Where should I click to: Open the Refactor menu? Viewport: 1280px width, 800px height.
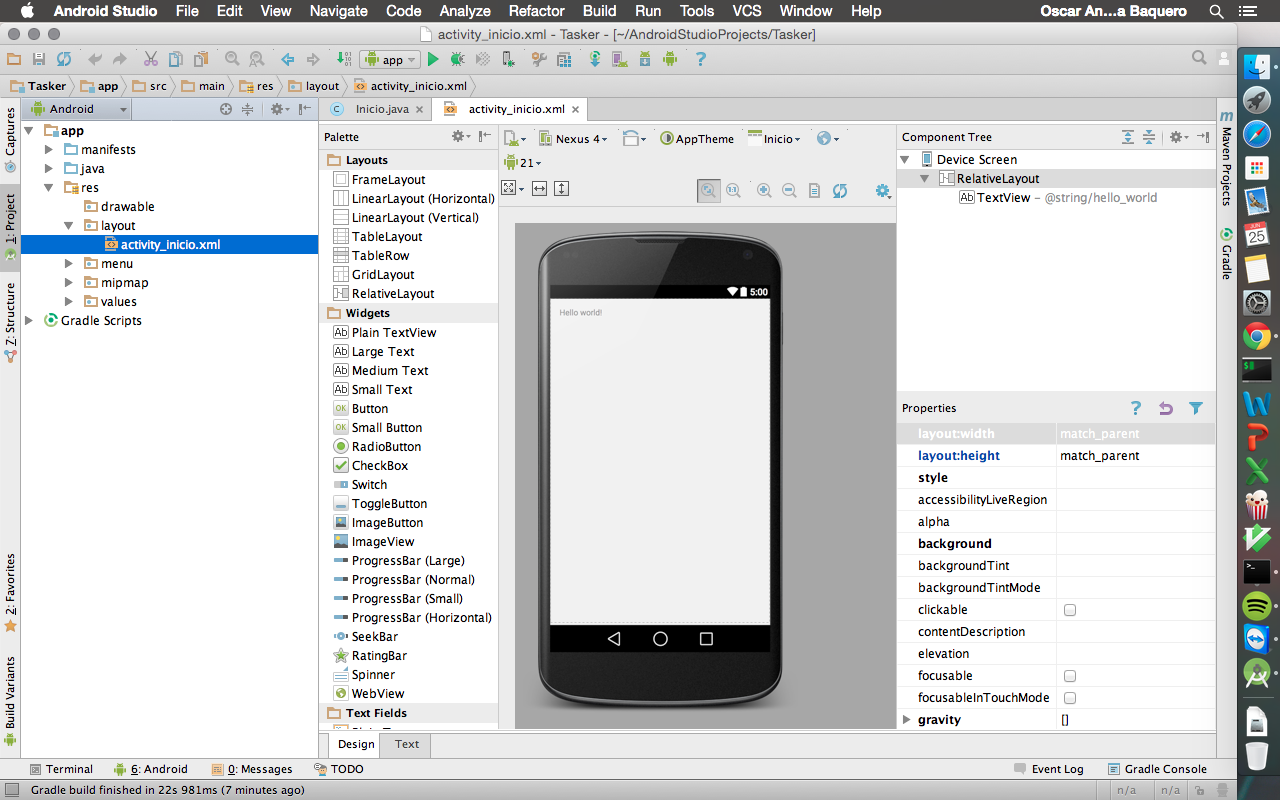pyautogui.click(x=537, y=11)
